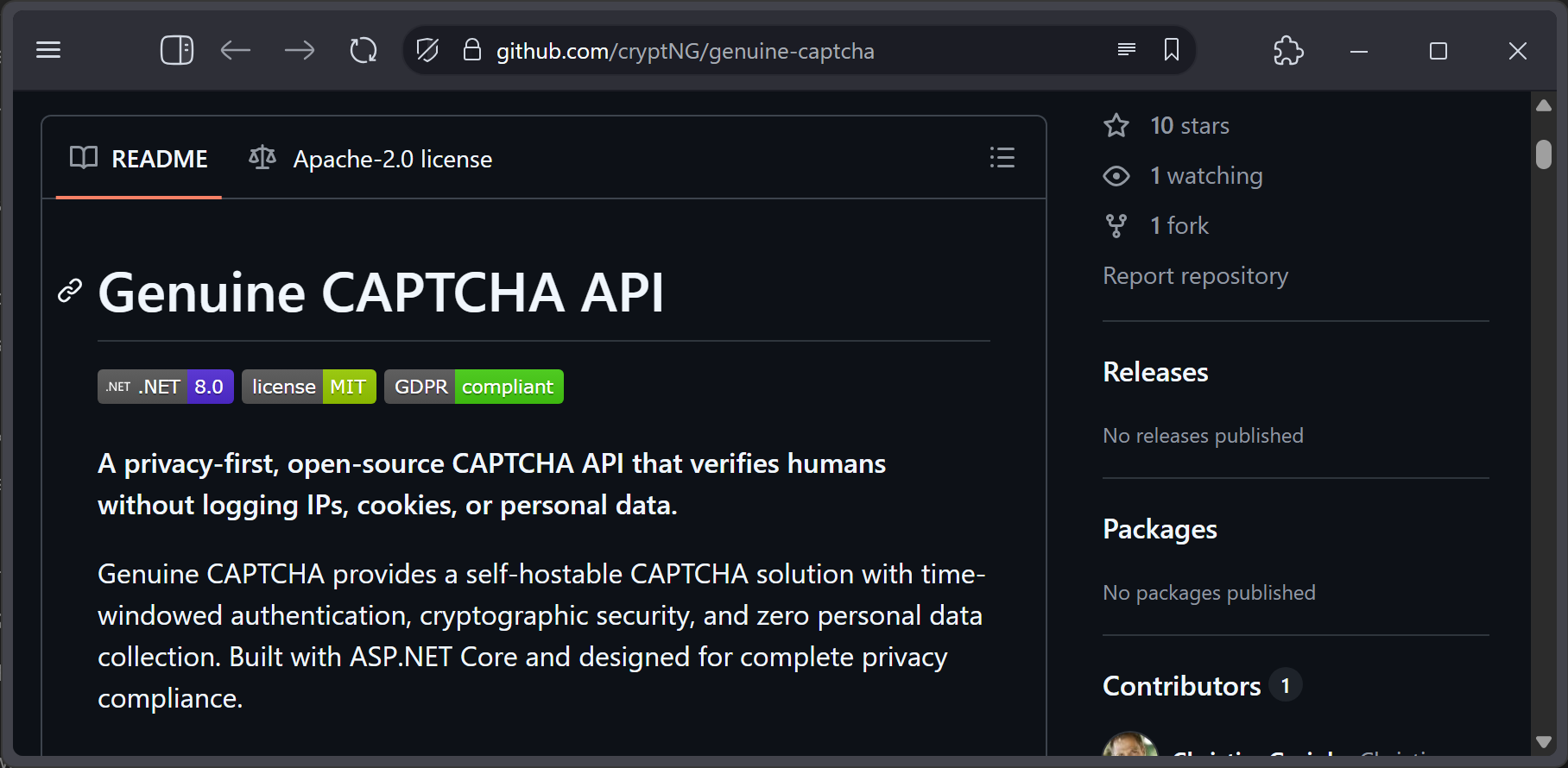Screen dimensions: 1568x768
Task: Open the 1 fork link
Action: pos(1179,226)
